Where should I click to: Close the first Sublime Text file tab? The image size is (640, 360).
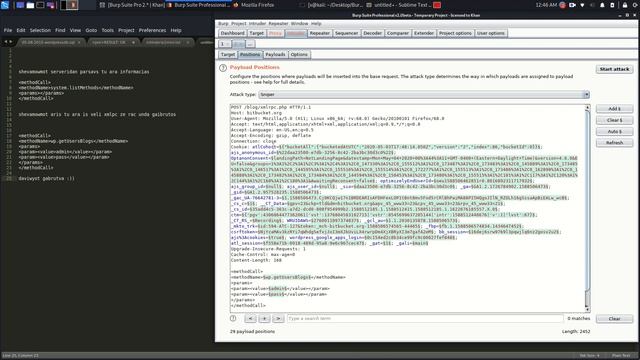click(x=79, y=42)
